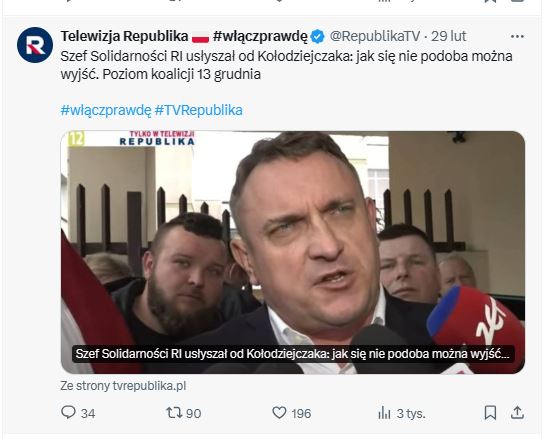Bookmark this Telewizja Republika tweet
Viewport: 552px width, 439px height.
pyautogui.click(x=490, y=413)
